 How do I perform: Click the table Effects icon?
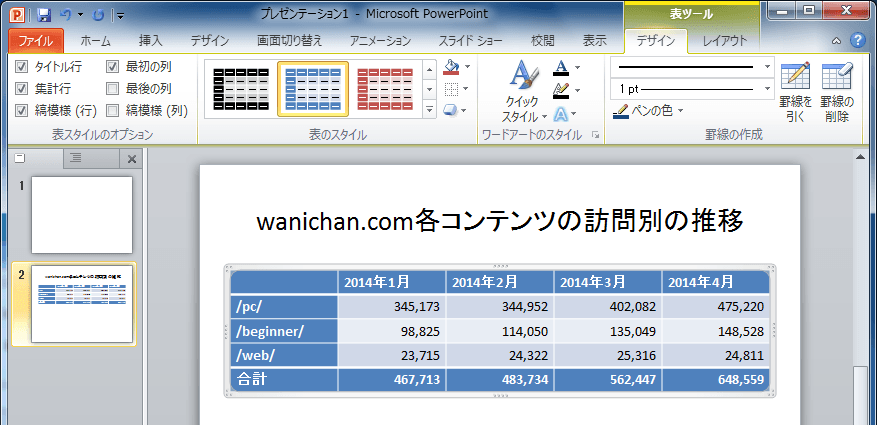point(451,110)
